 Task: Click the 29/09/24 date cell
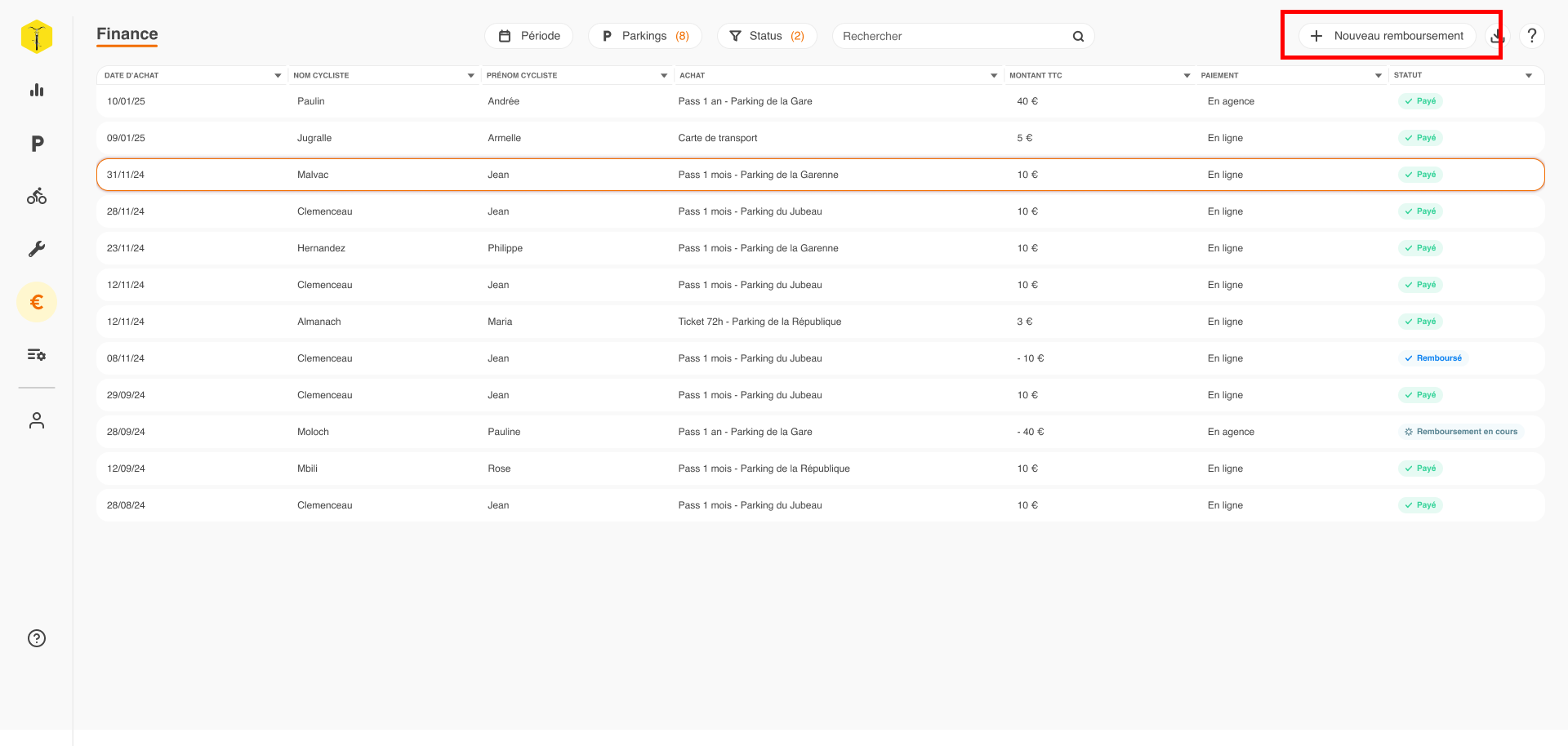pyautogui.click(x=126, y=395)
